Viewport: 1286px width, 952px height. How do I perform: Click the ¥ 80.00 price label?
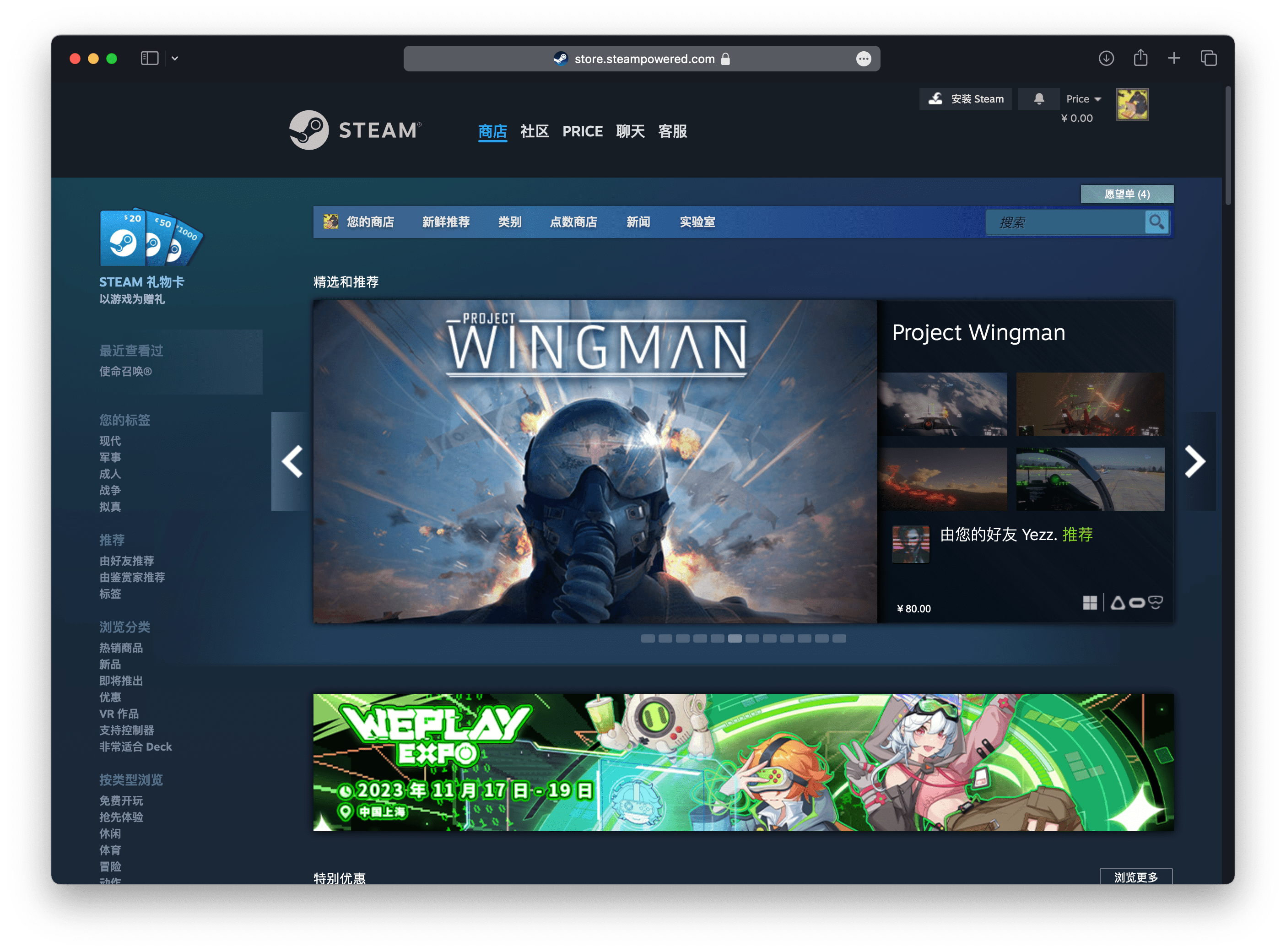[x=913, y=609]
